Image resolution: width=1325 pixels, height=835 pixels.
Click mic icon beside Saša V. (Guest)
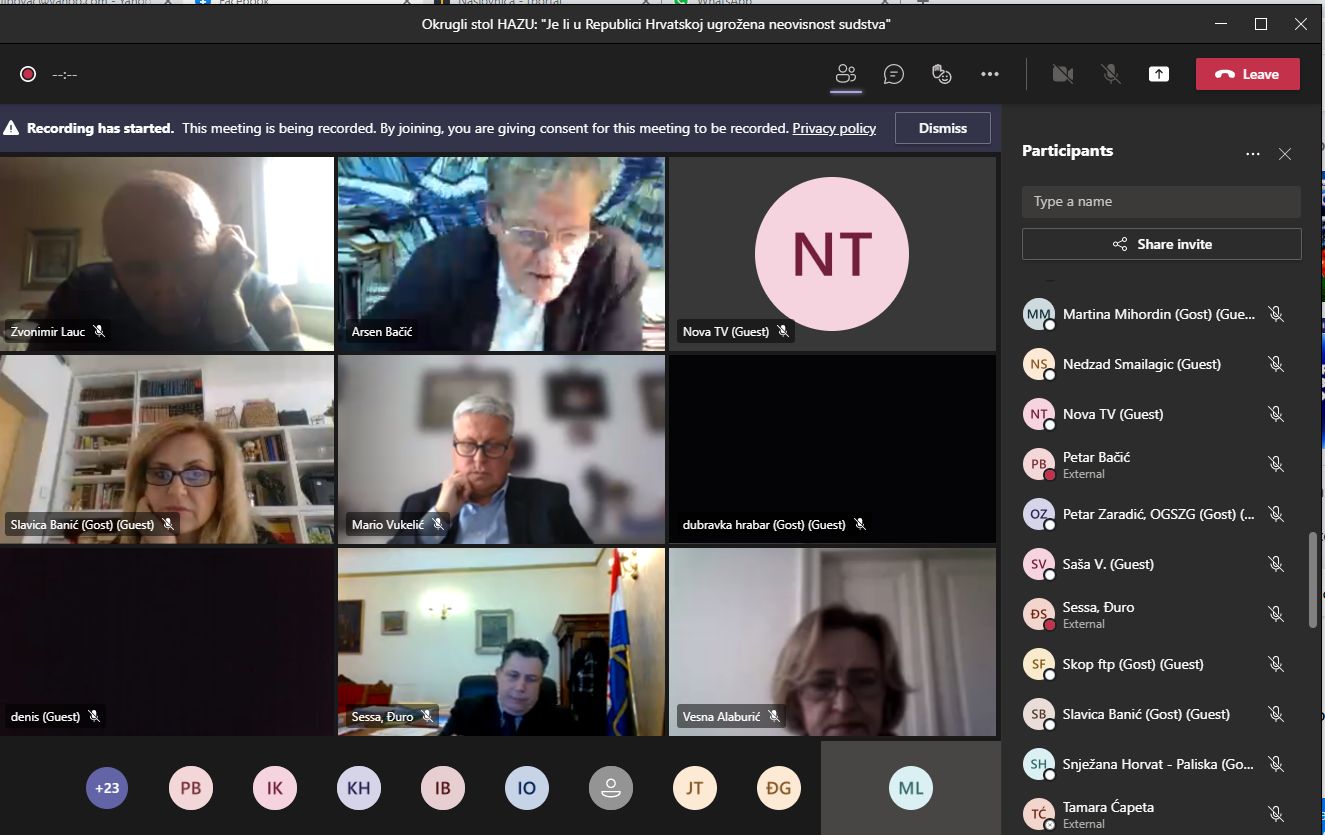tap(1276, 564)
